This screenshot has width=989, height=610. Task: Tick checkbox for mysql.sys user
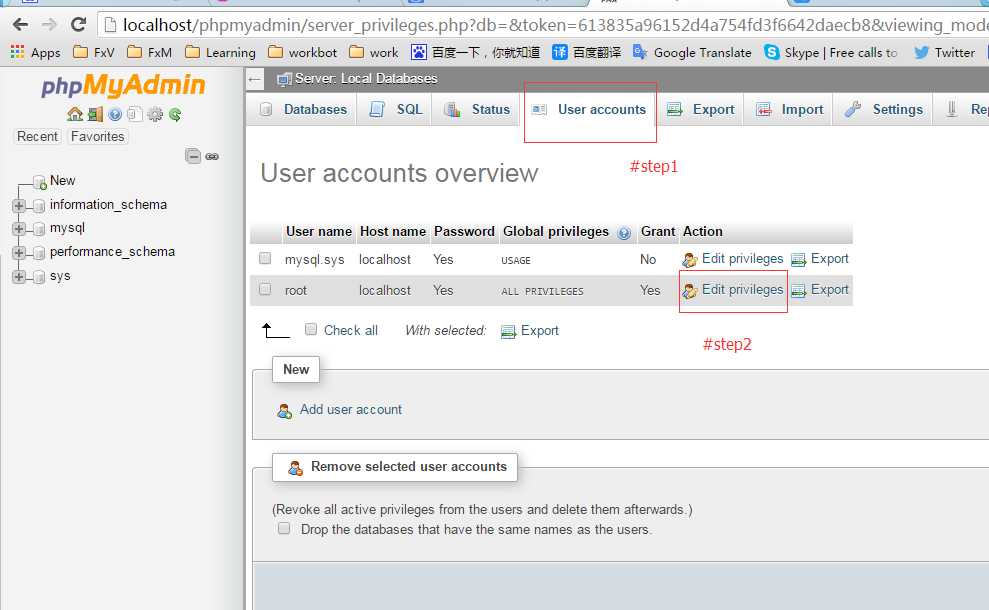pyautogui.click(x=265, y=258)
